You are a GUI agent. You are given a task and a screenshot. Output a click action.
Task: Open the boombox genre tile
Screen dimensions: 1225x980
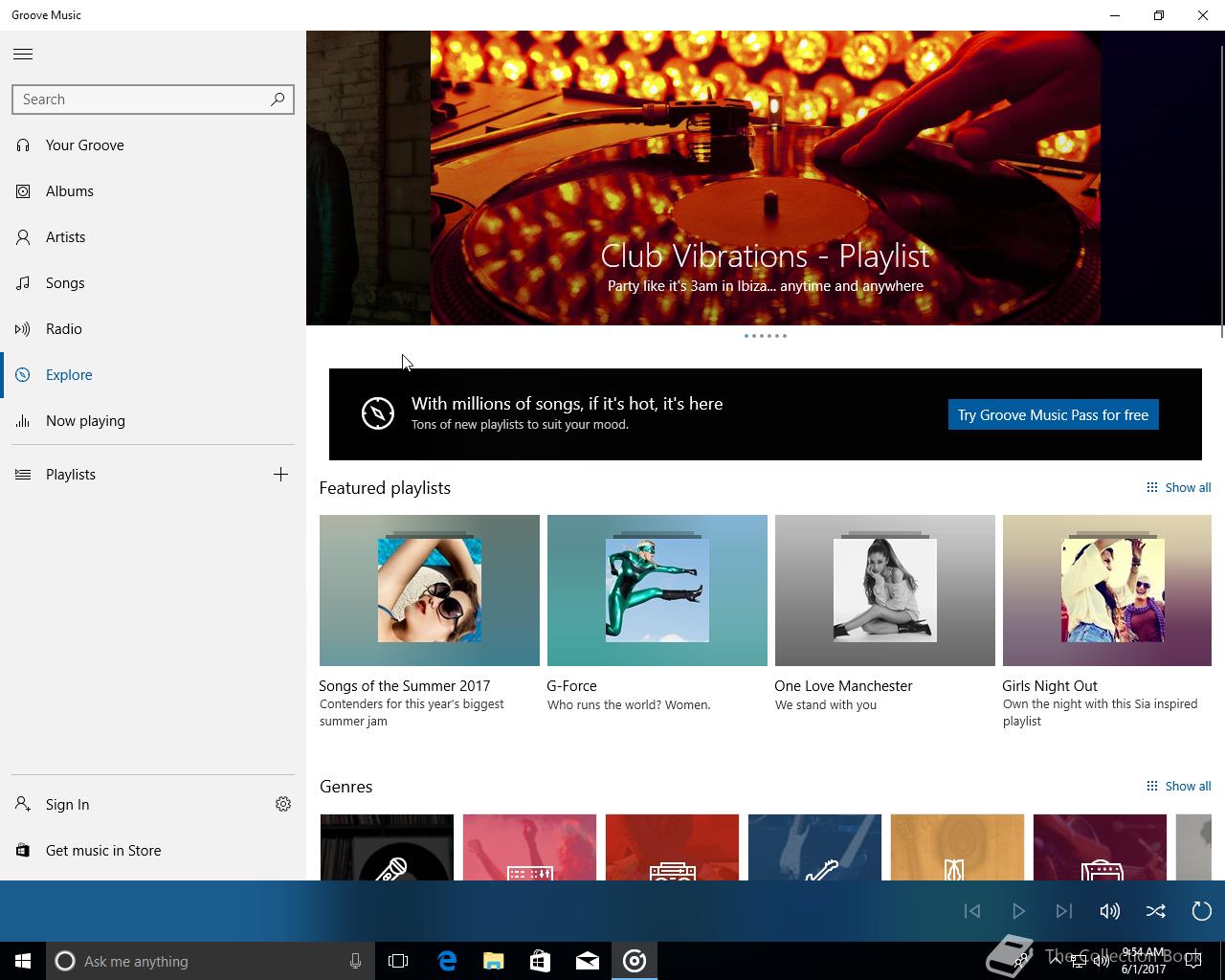coord(672,847)
